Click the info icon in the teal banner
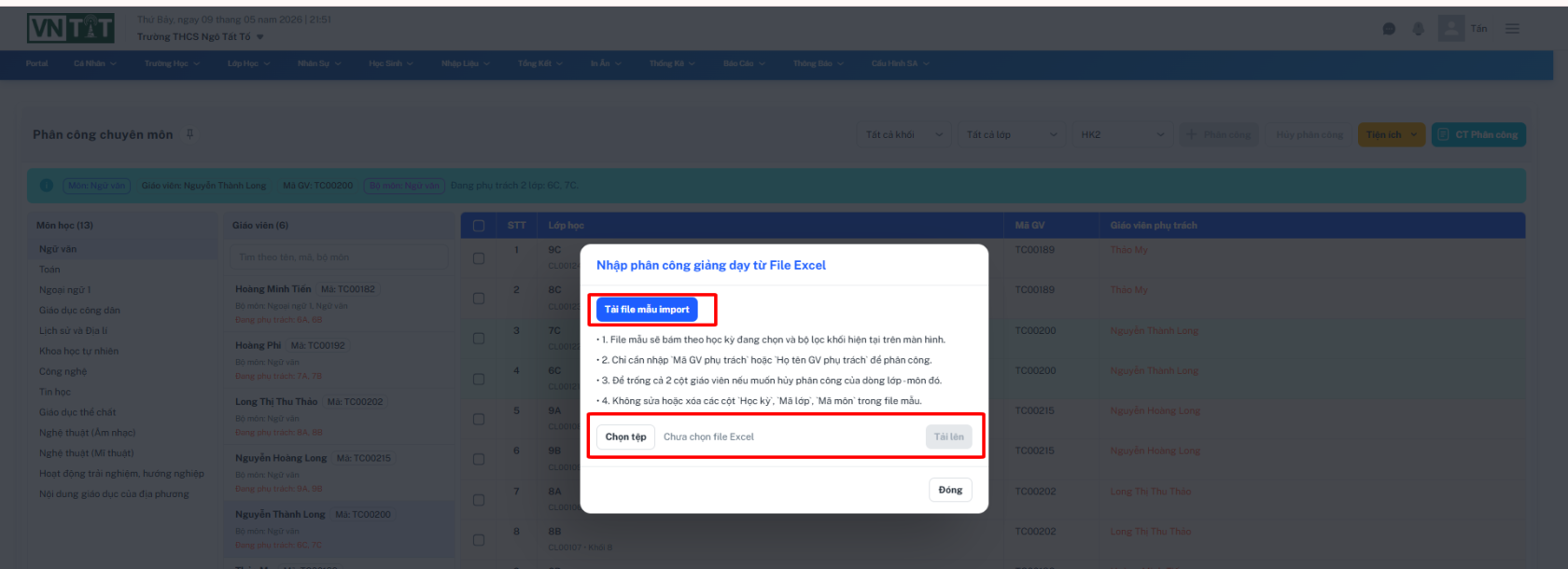The image size is (1568, 569). click(46, 186)
